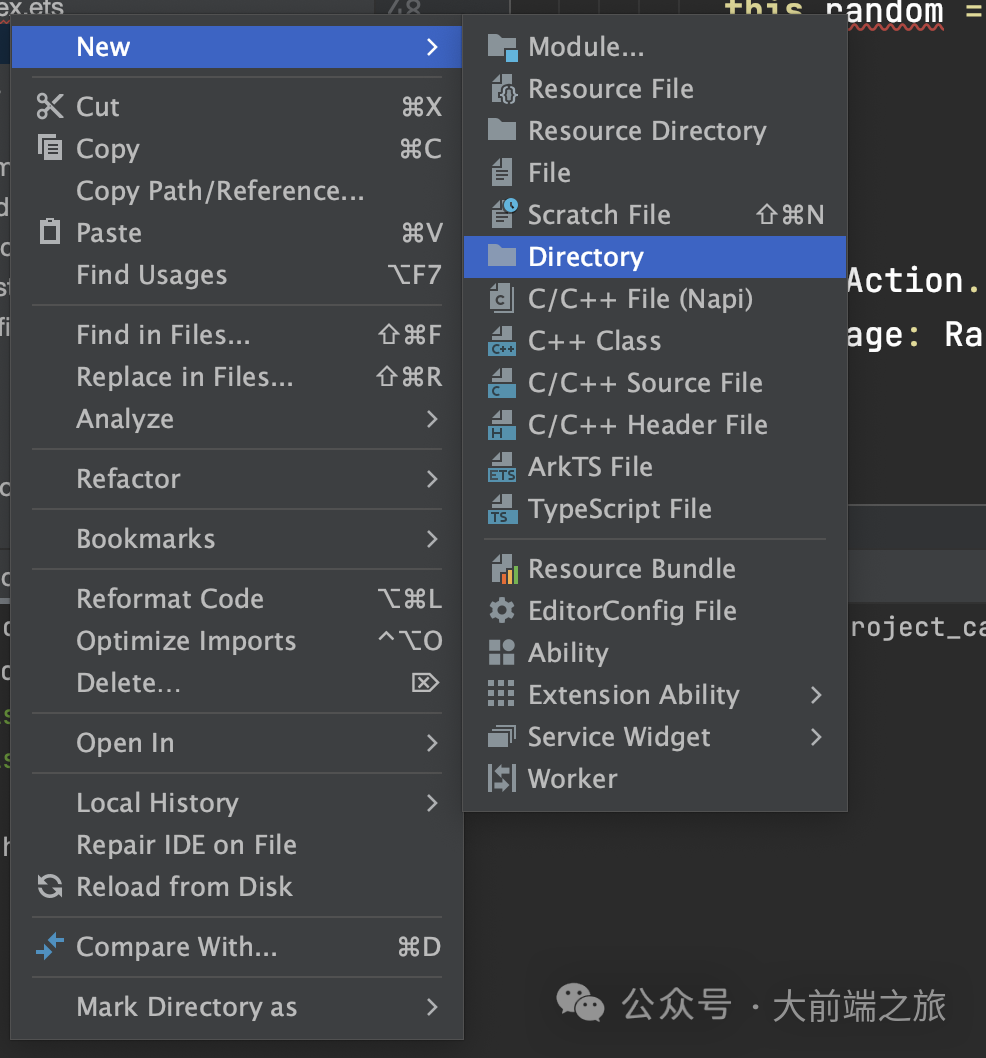986x1058 pixels.
Task: Select Reformat Code menu entry
Action: coord(170,599)
